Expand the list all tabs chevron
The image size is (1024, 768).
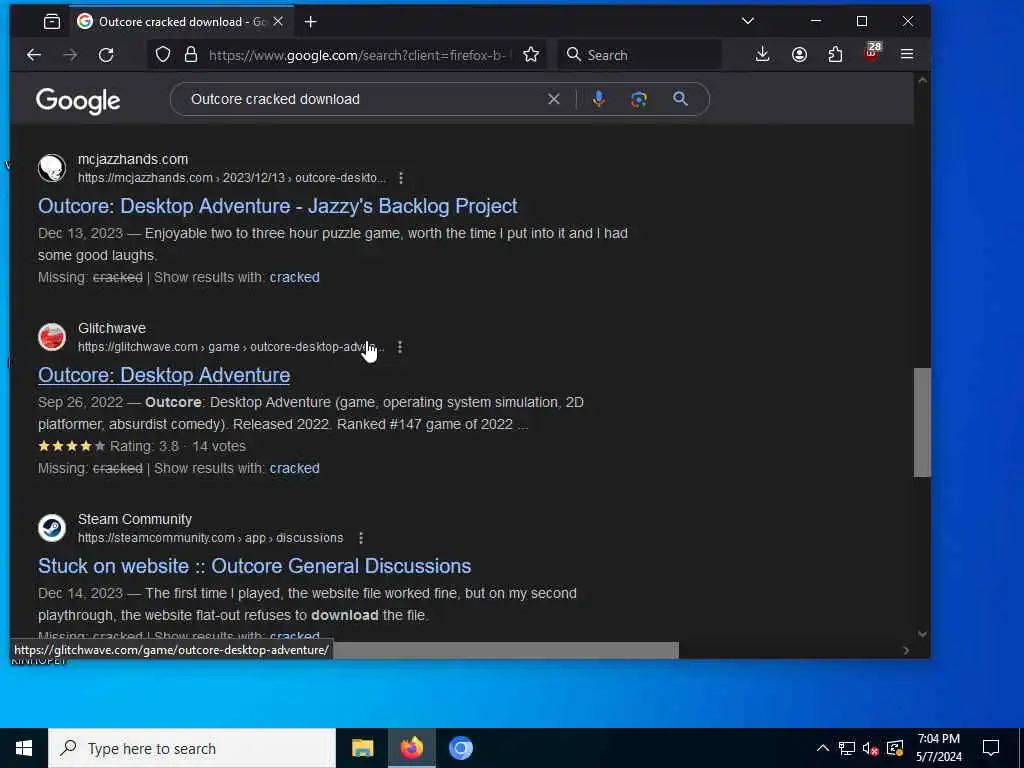click(748, 22)
